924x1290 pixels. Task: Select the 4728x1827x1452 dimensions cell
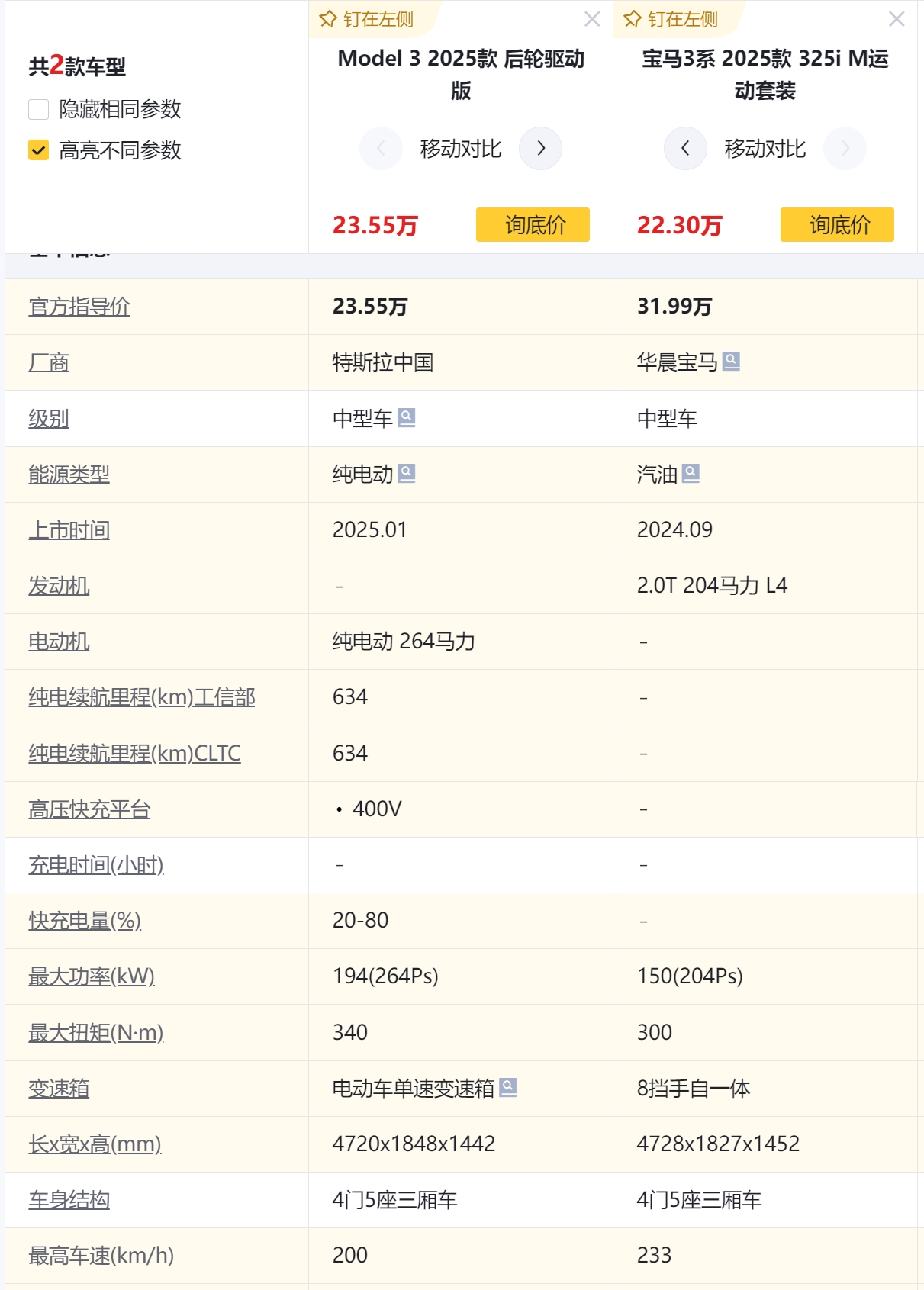point(765,1144)
